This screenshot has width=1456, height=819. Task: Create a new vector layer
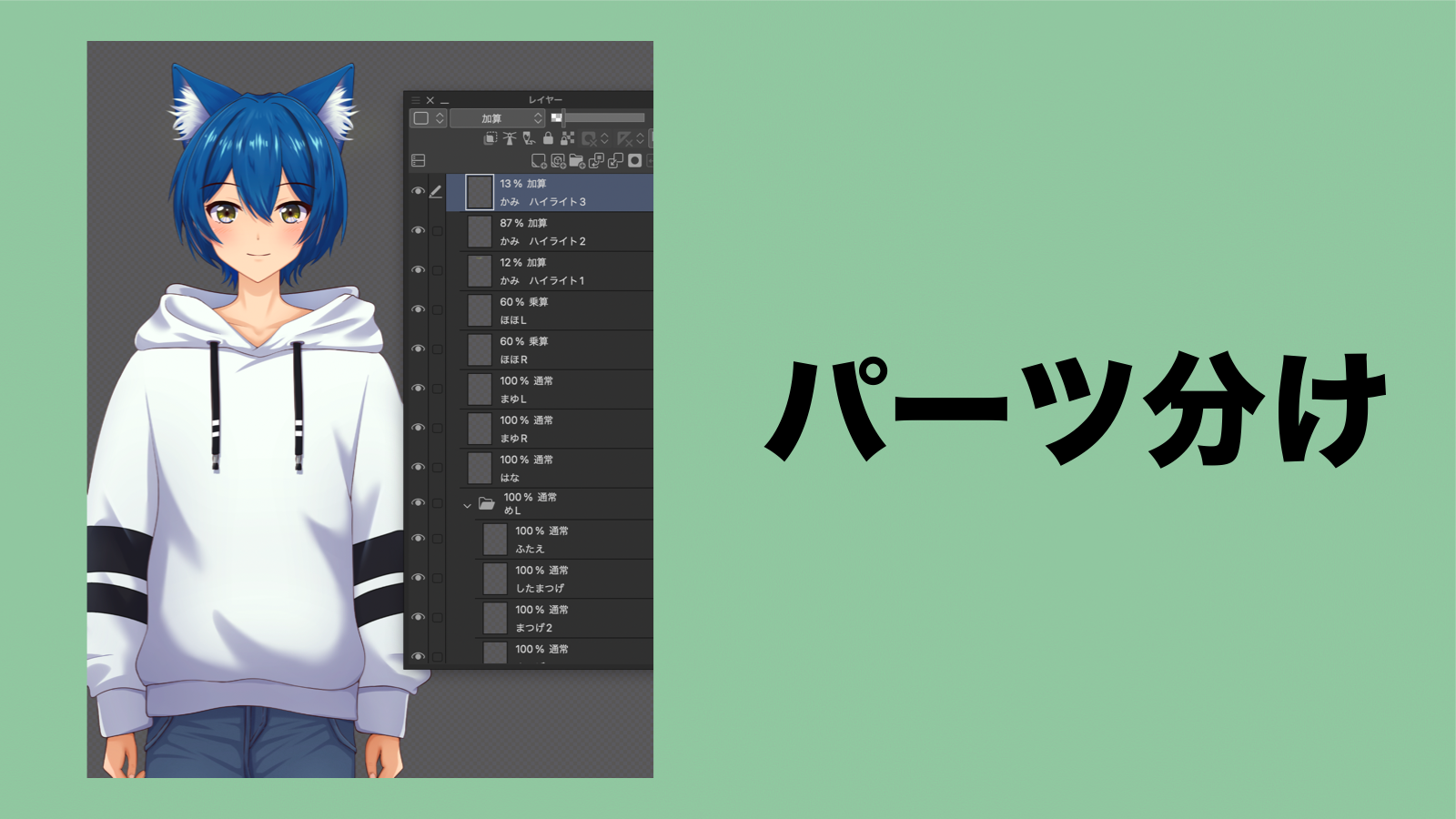(559, 161)
